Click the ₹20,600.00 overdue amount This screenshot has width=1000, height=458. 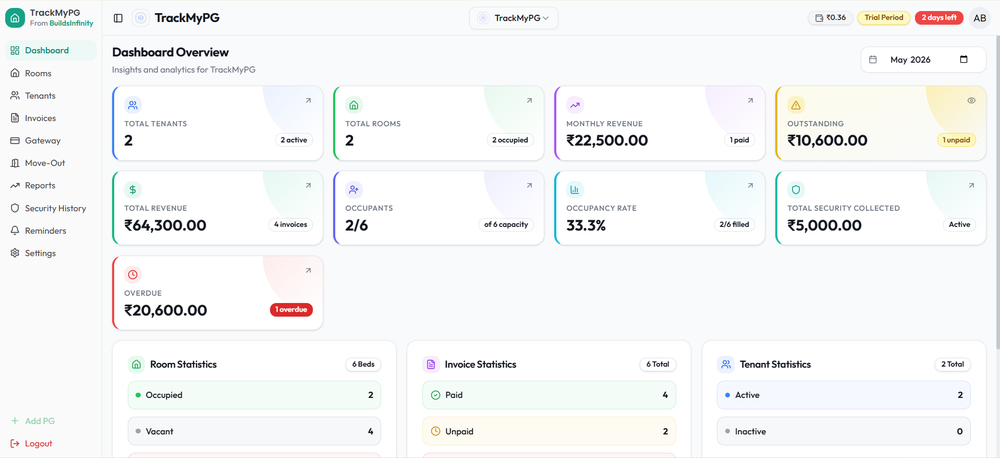(x=166, y=310)
